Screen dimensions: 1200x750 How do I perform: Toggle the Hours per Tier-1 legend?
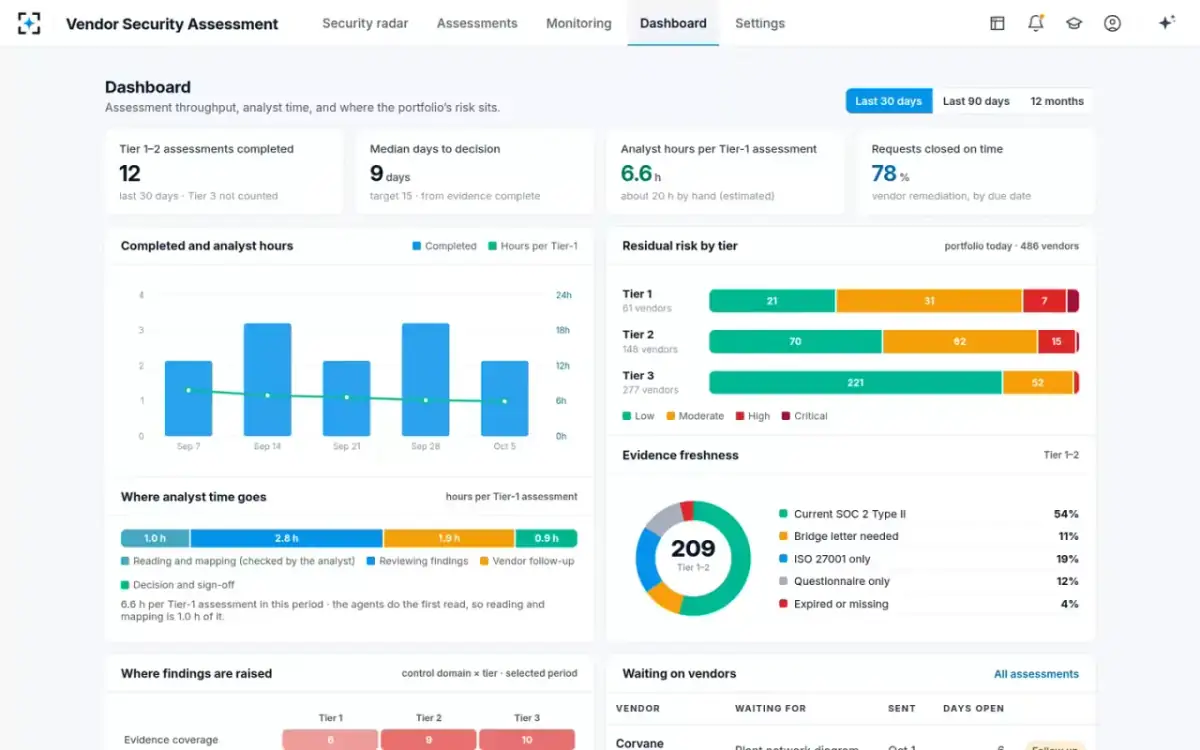[532, 246]
